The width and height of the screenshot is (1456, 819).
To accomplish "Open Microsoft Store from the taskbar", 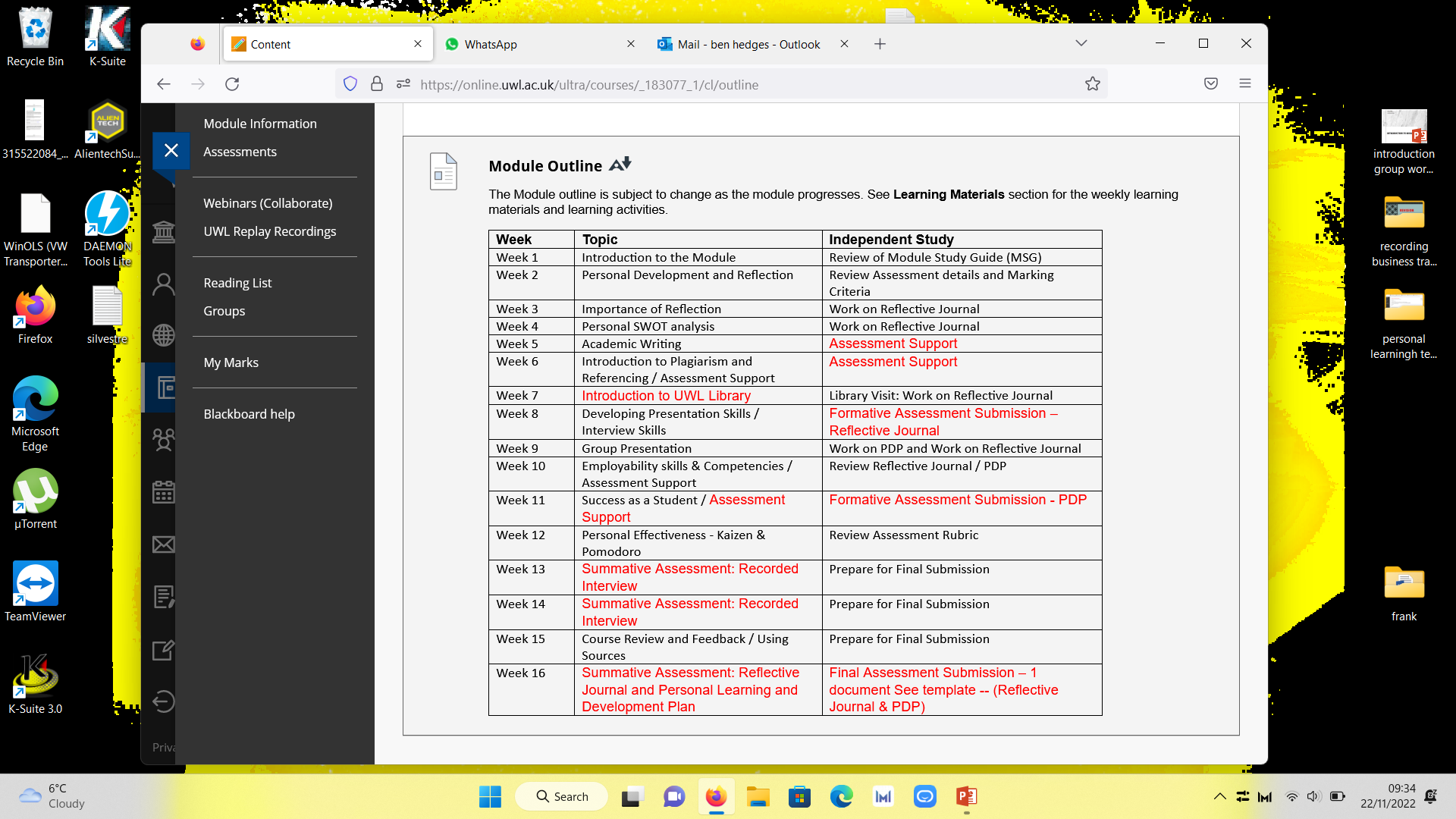I will 799,796.
